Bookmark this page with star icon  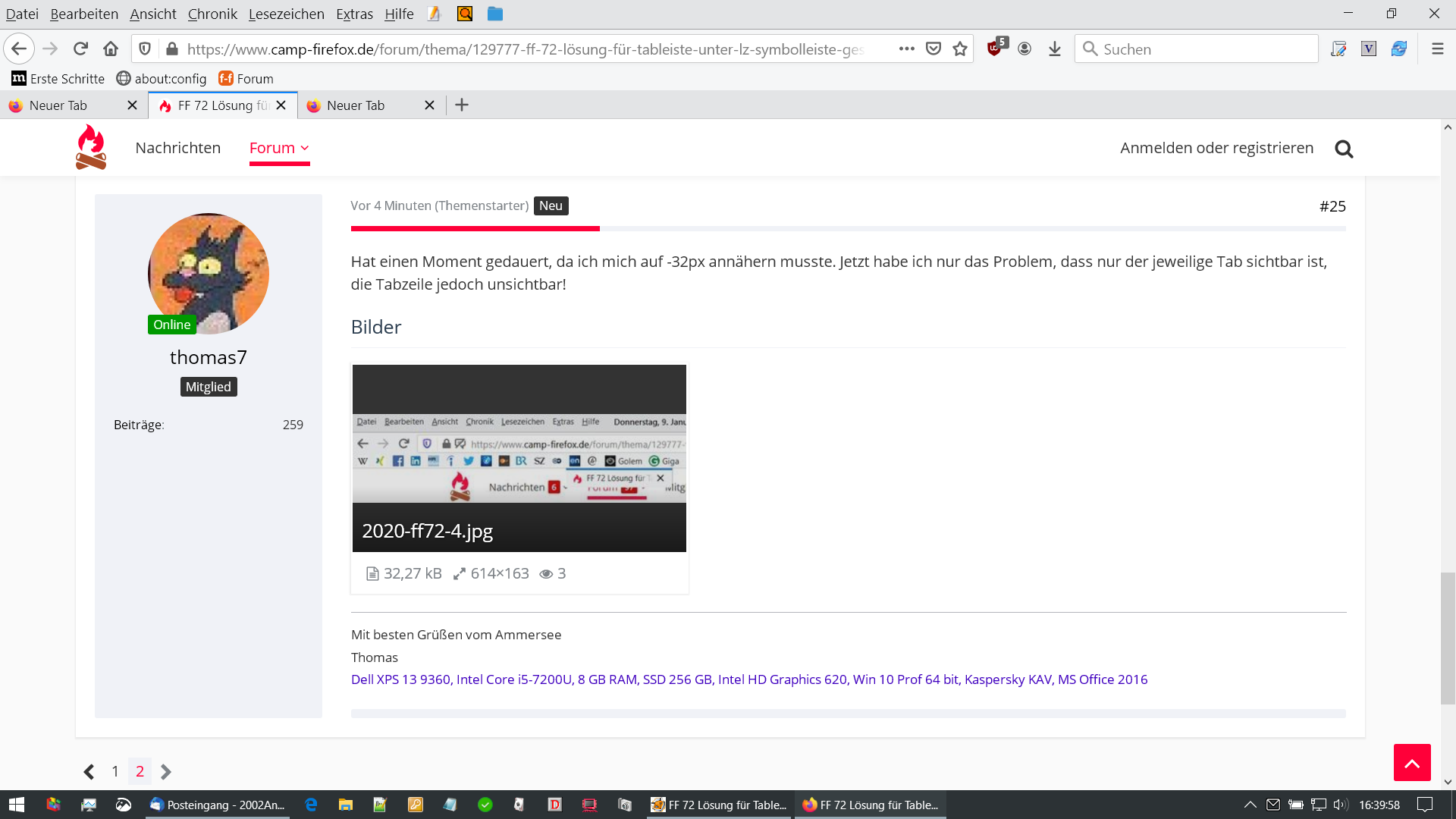(960, 49)
